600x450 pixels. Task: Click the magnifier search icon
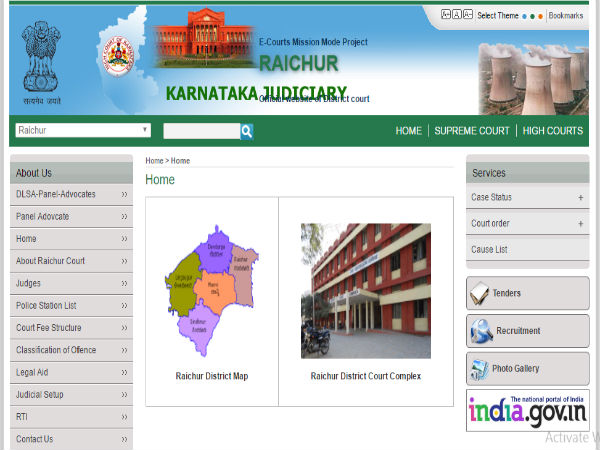(247, 131)
